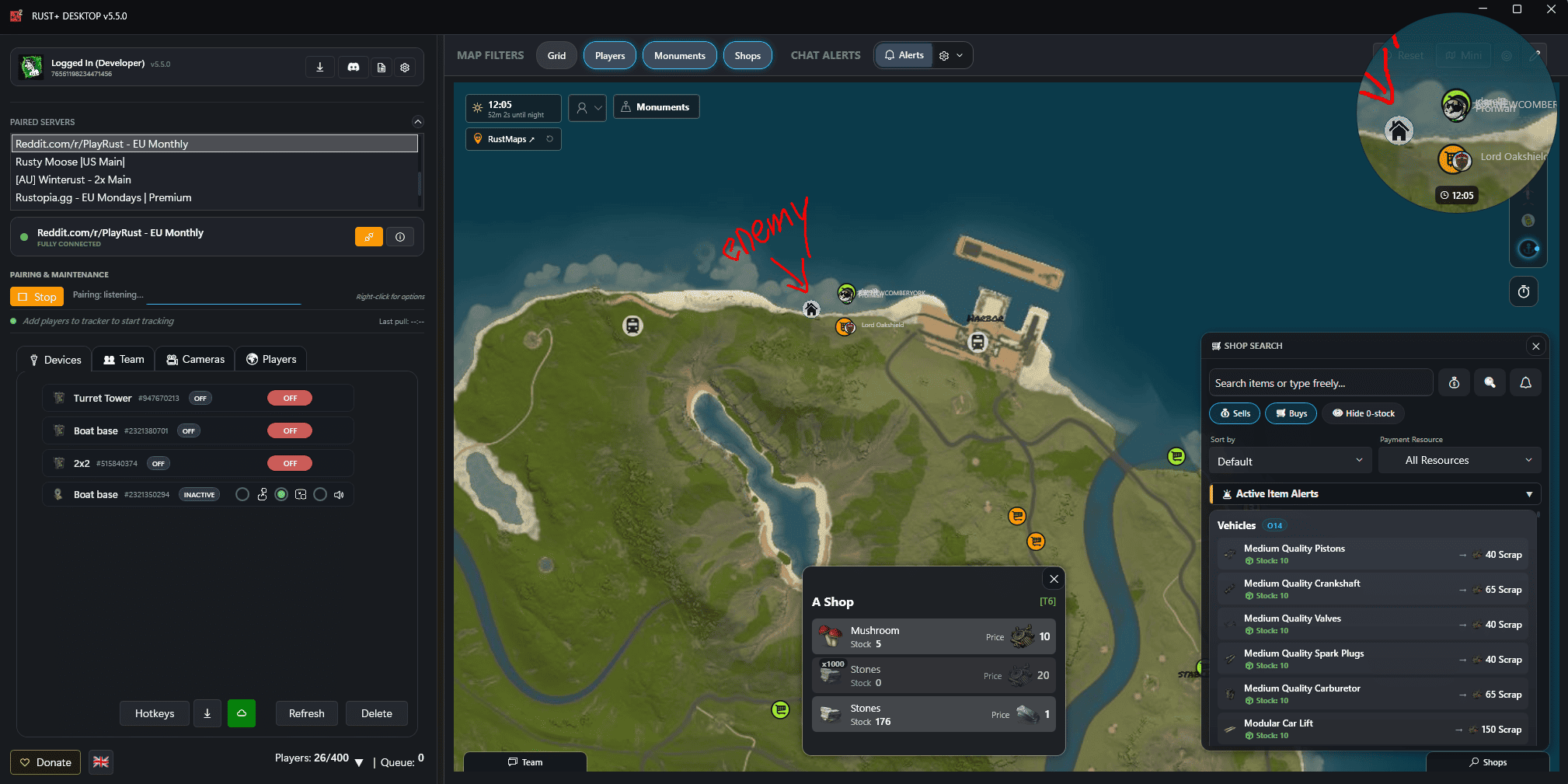Toggle the Sells filter in Shop Search
Viewport: 1568px width, 784px height.
(x=1235, y=413)
